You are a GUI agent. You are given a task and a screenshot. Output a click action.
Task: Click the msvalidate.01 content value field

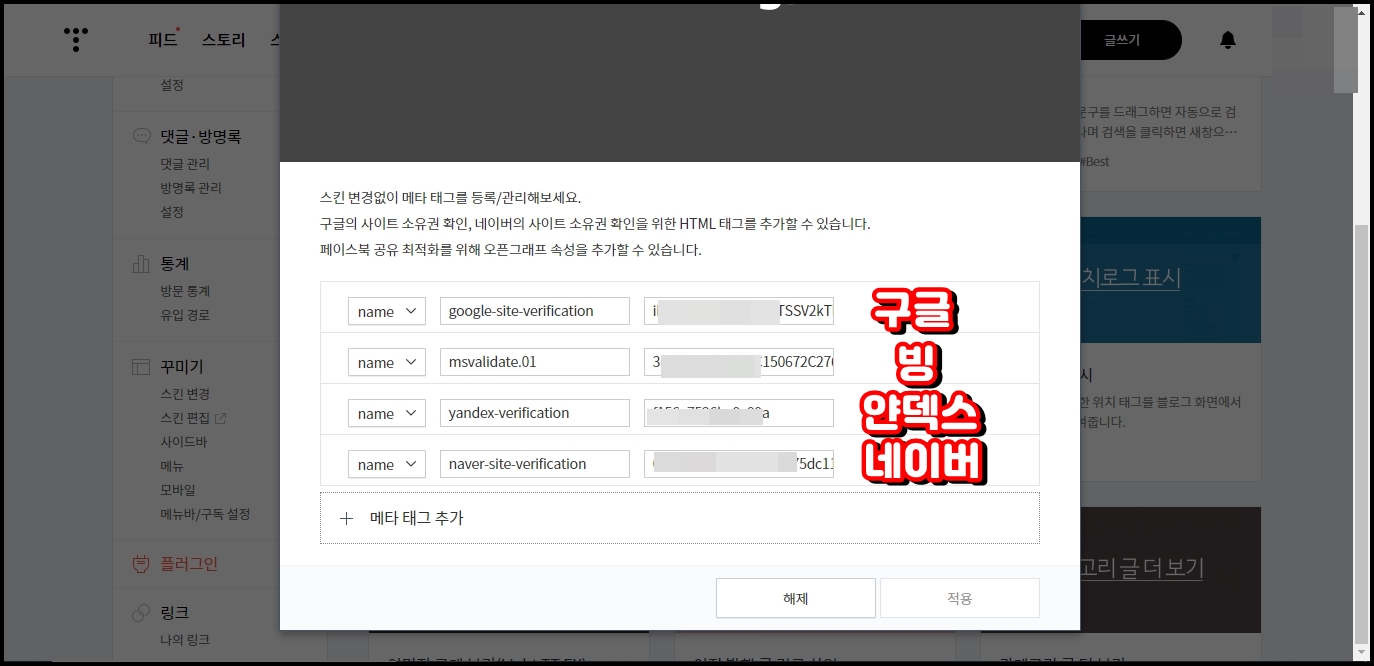739,362
